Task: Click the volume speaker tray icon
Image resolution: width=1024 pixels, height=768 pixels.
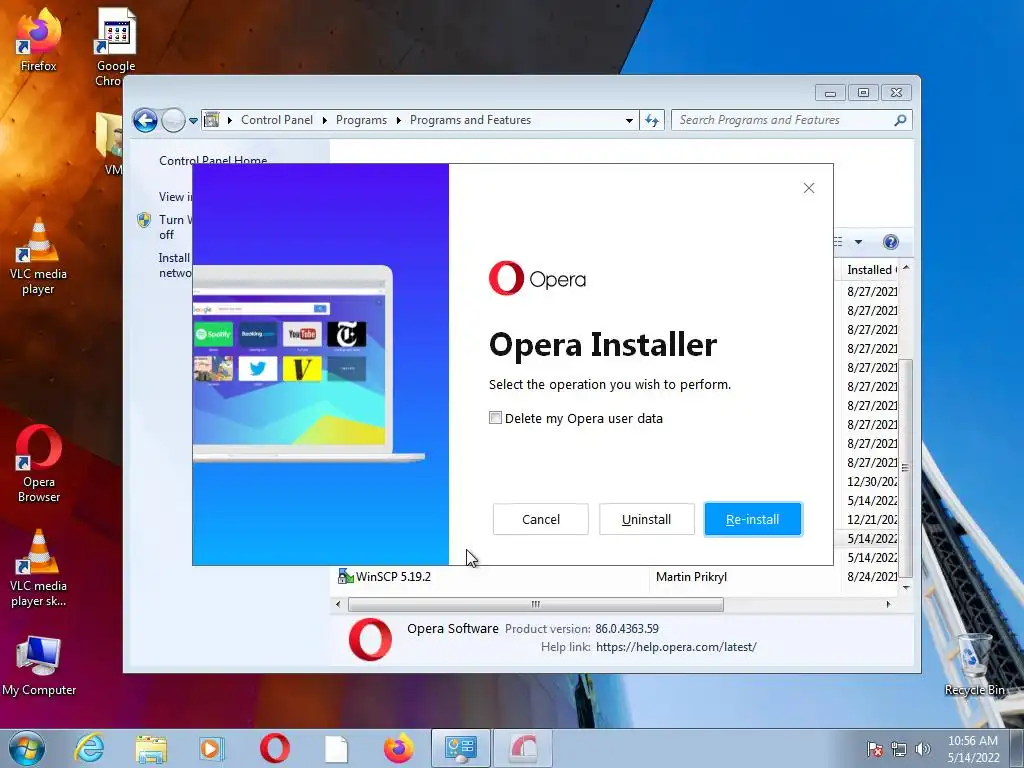Action: tap(922, 749)
